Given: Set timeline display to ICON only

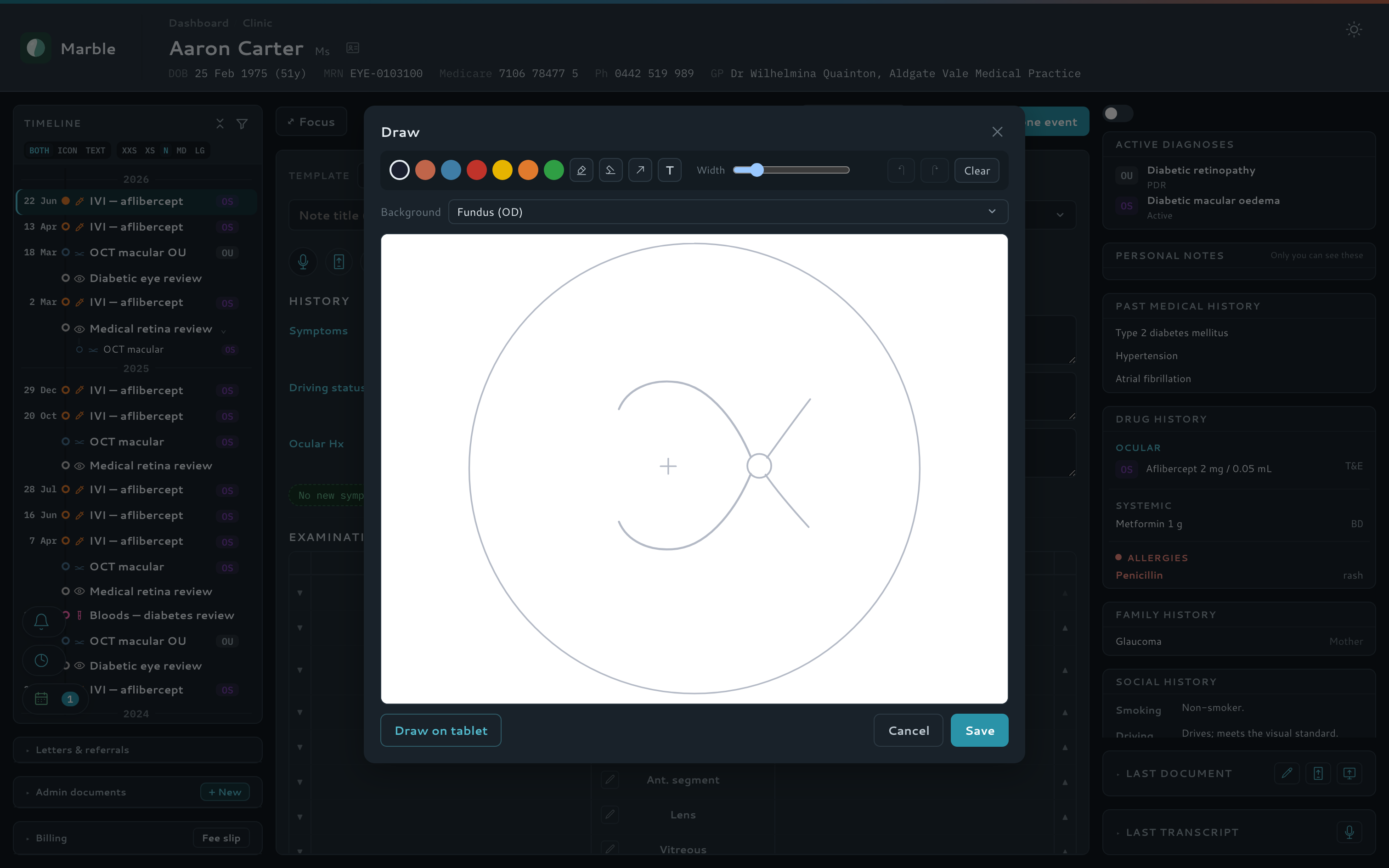Looking at the screenshot, I should pyautogui.click(x=67, y=151).
